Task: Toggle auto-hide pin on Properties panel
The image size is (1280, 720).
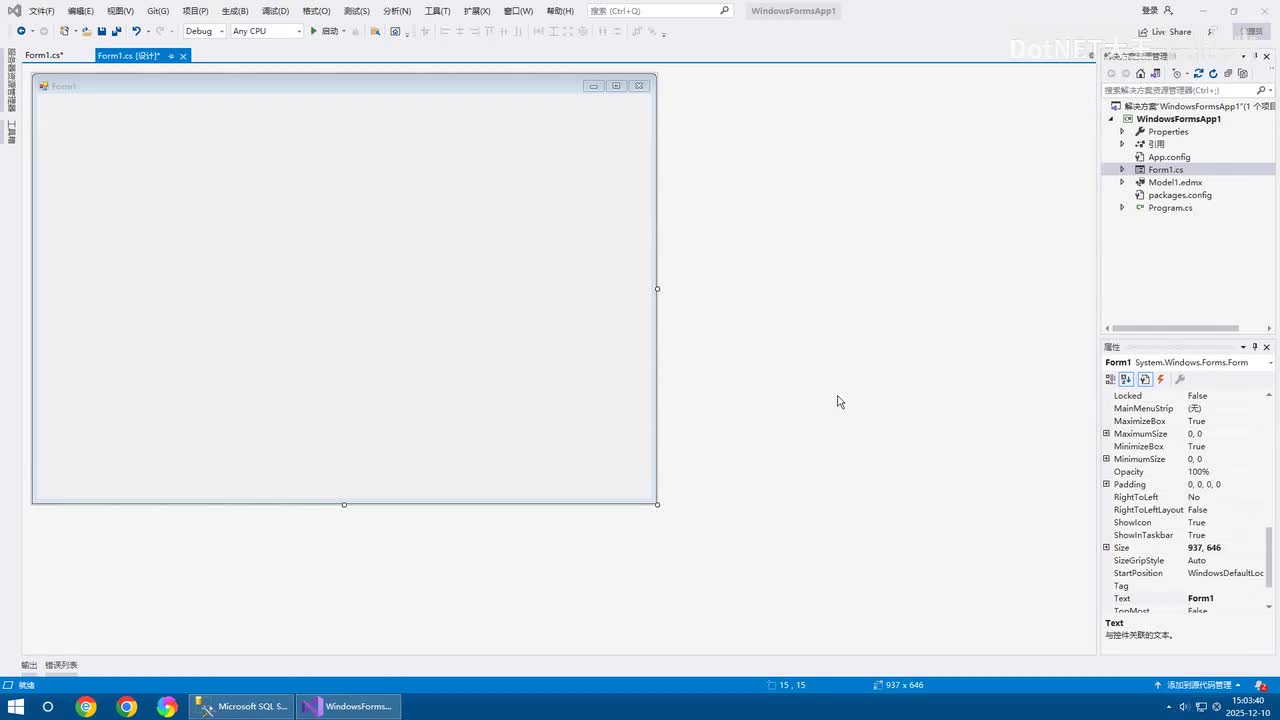Action: [1255, 347]
